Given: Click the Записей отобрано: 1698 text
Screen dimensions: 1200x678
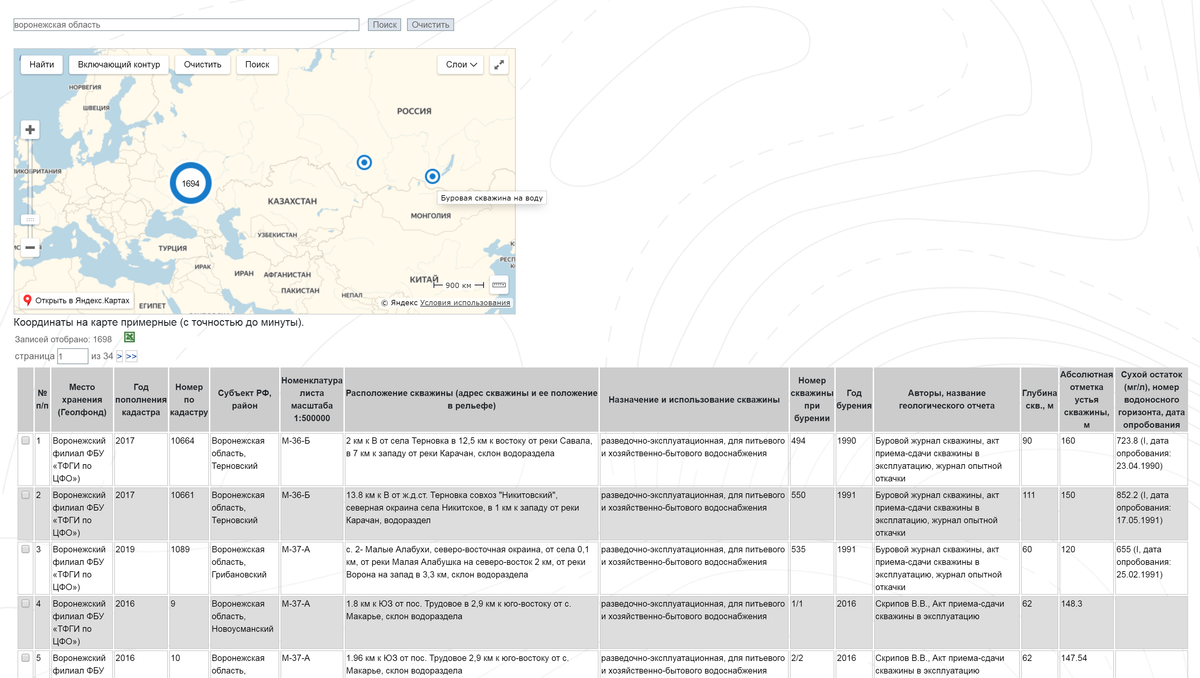Looking at the screenshot, I should click(x=63, y=340).
